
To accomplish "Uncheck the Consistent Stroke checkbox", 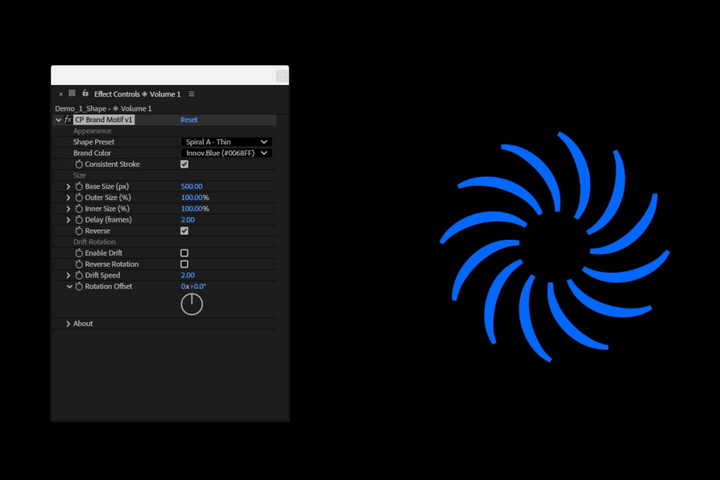I will (x=184, y=164).
